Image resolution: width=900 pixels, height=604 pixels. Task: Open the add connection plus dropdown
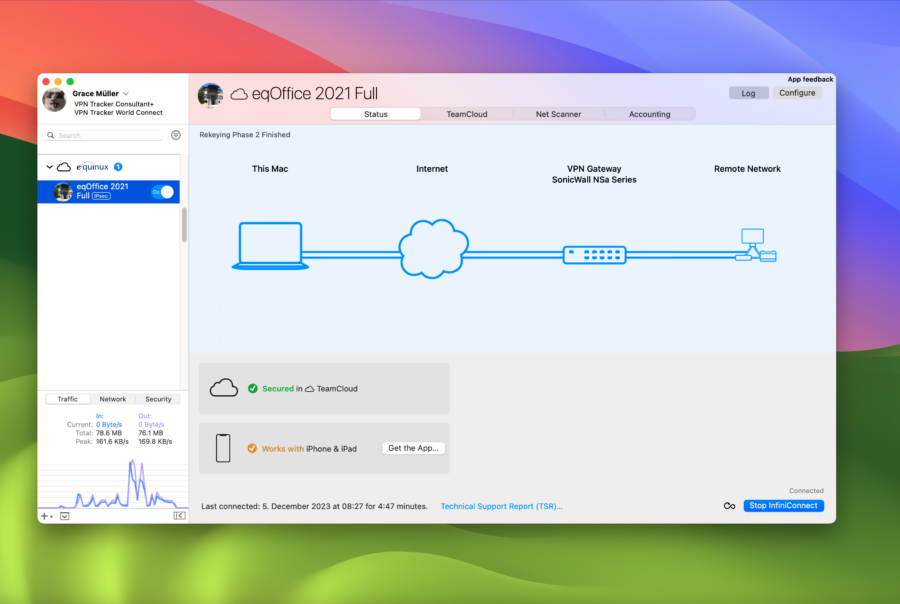(x=44, y=516)
